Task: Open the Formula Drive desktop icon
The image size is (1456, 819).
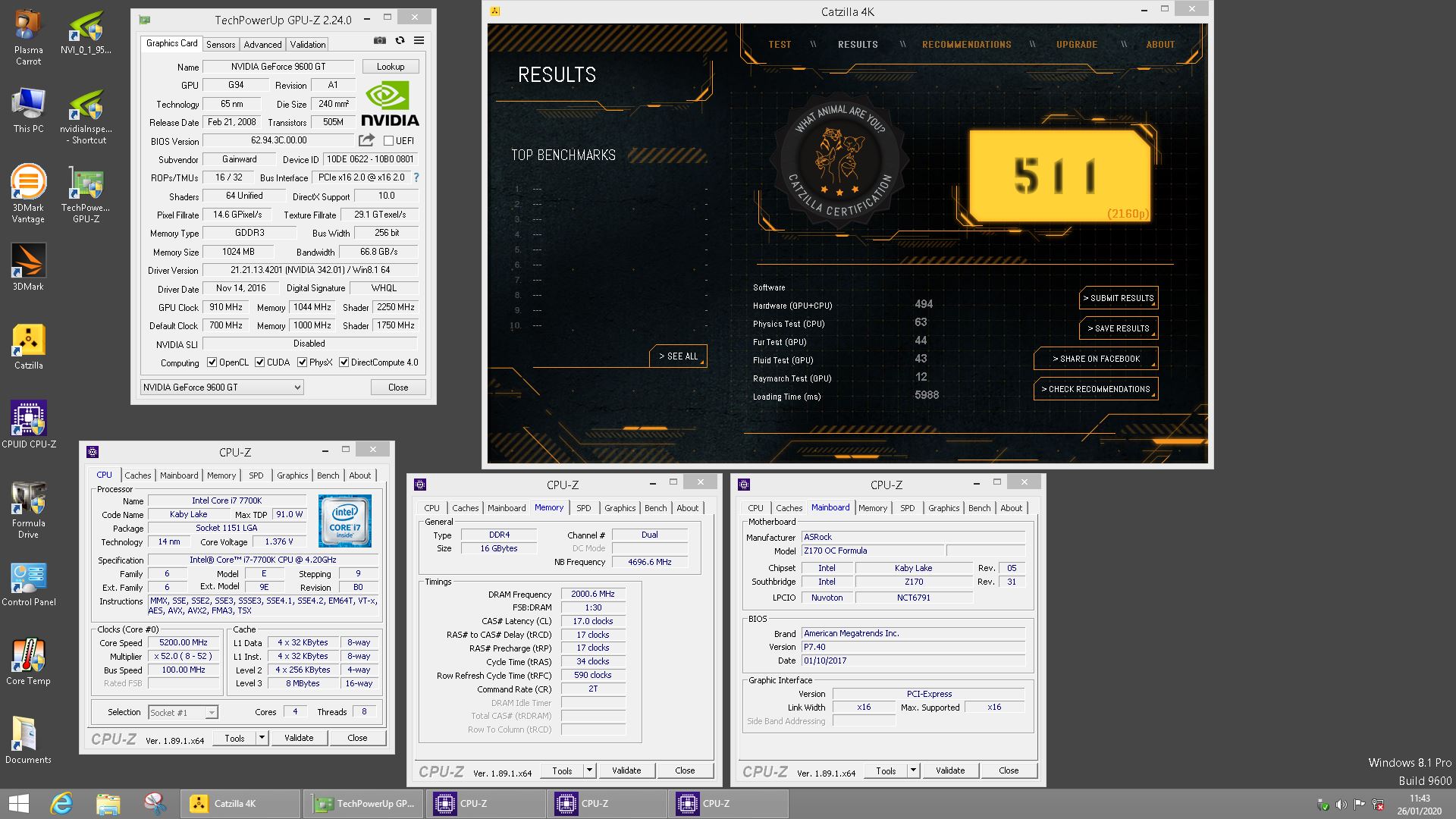Action: pyautogui.click(x=28, y=510)
